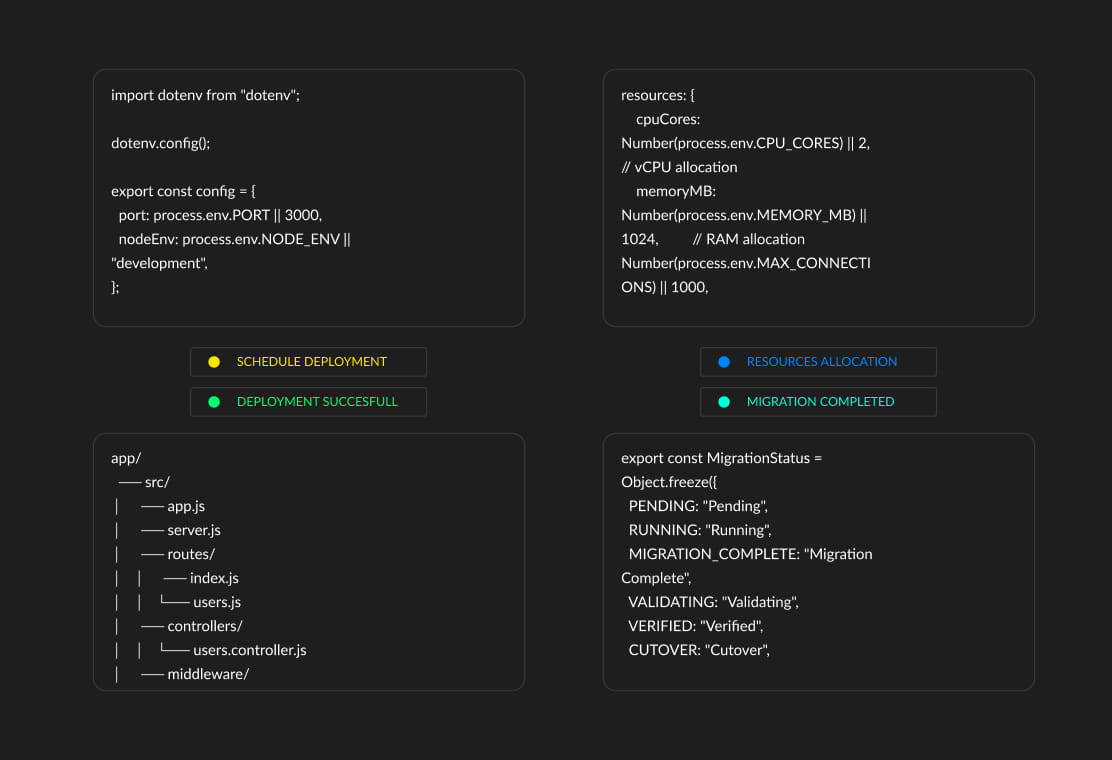Click the 'PENDING: "Pending",' line
The height and width of the screenshot is (760, 1112).
click(x=699, y=506)
